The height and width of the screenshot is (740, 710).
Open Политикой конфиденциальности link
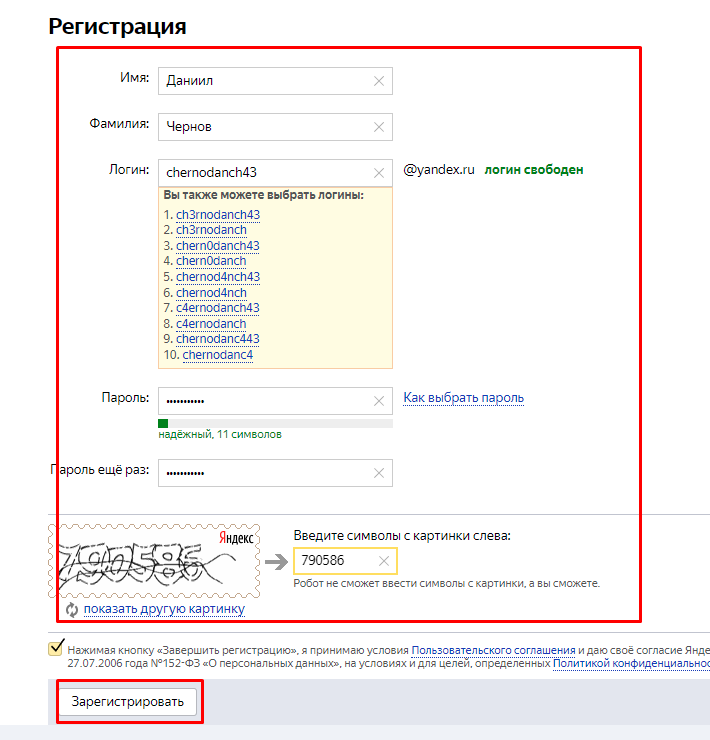point(631,664)
